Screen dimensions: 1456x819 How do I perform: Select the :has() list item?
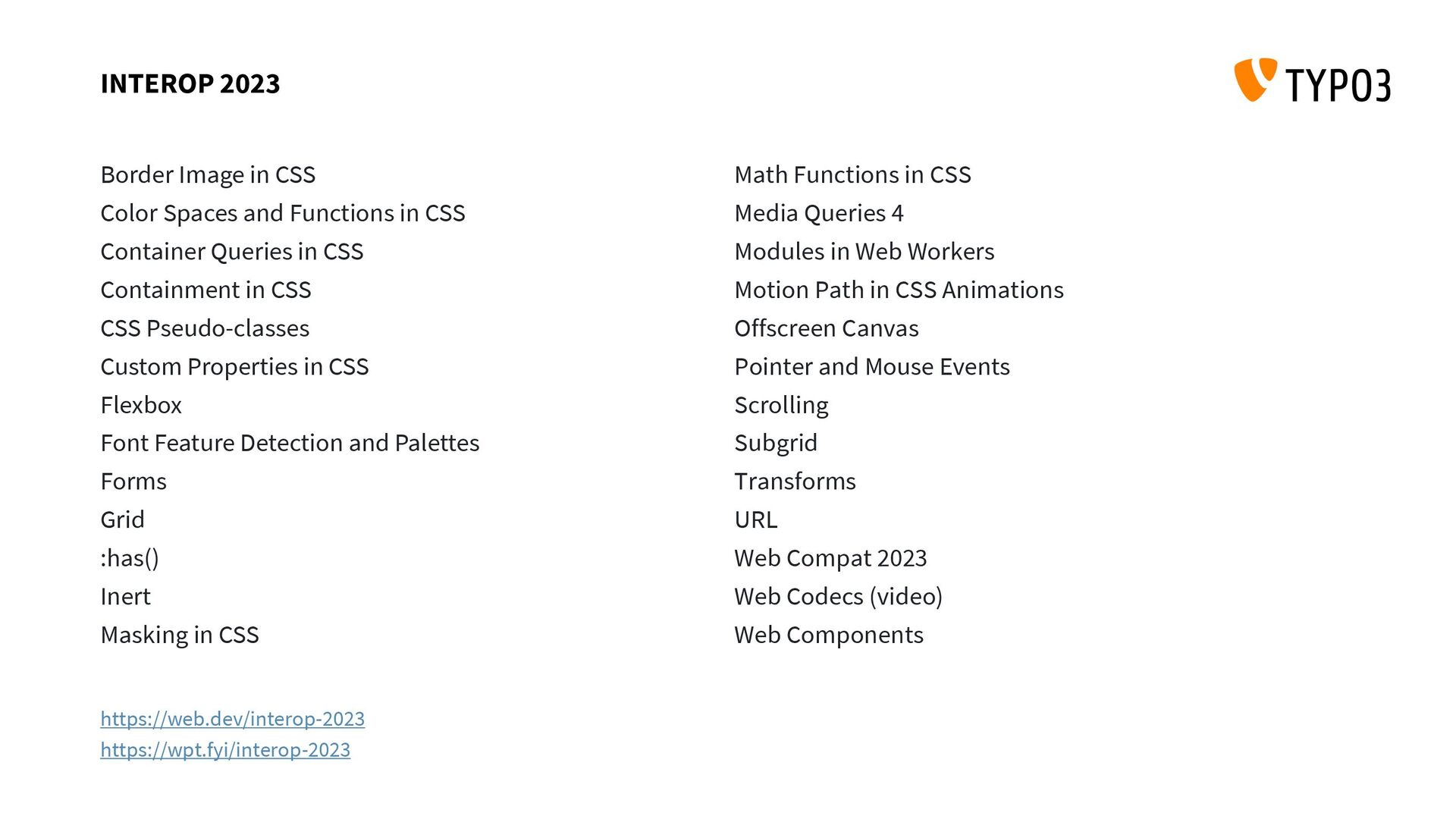(130, 559)
